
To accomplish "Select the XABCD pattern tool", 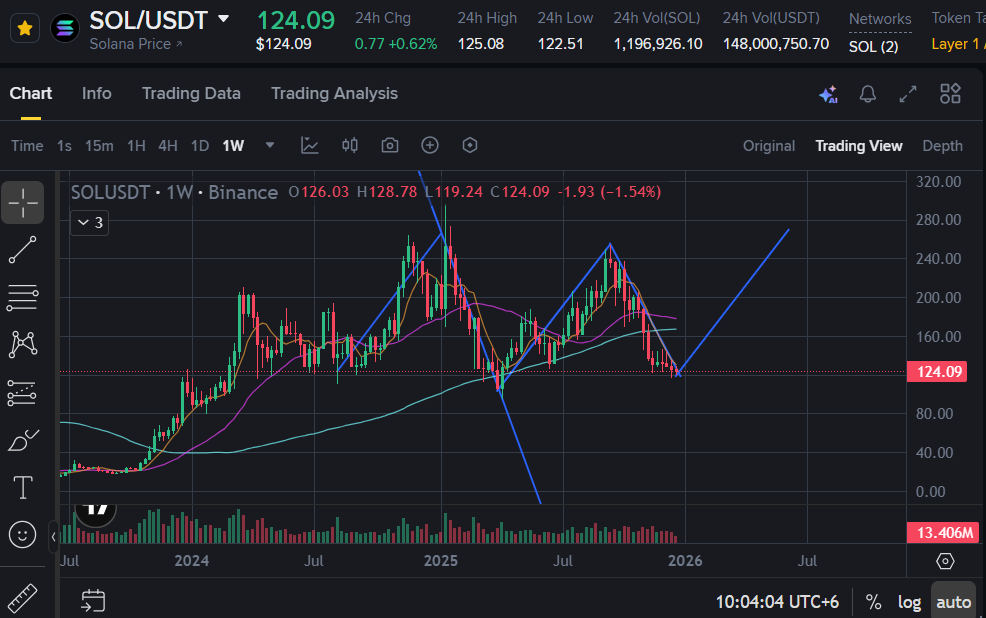I will click(x=23, y=345).
